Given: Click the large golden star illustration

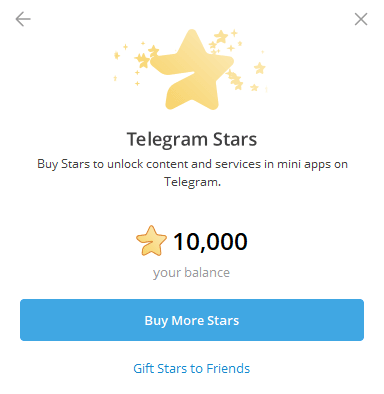Looking at the screenshot, I should [192, 70].
